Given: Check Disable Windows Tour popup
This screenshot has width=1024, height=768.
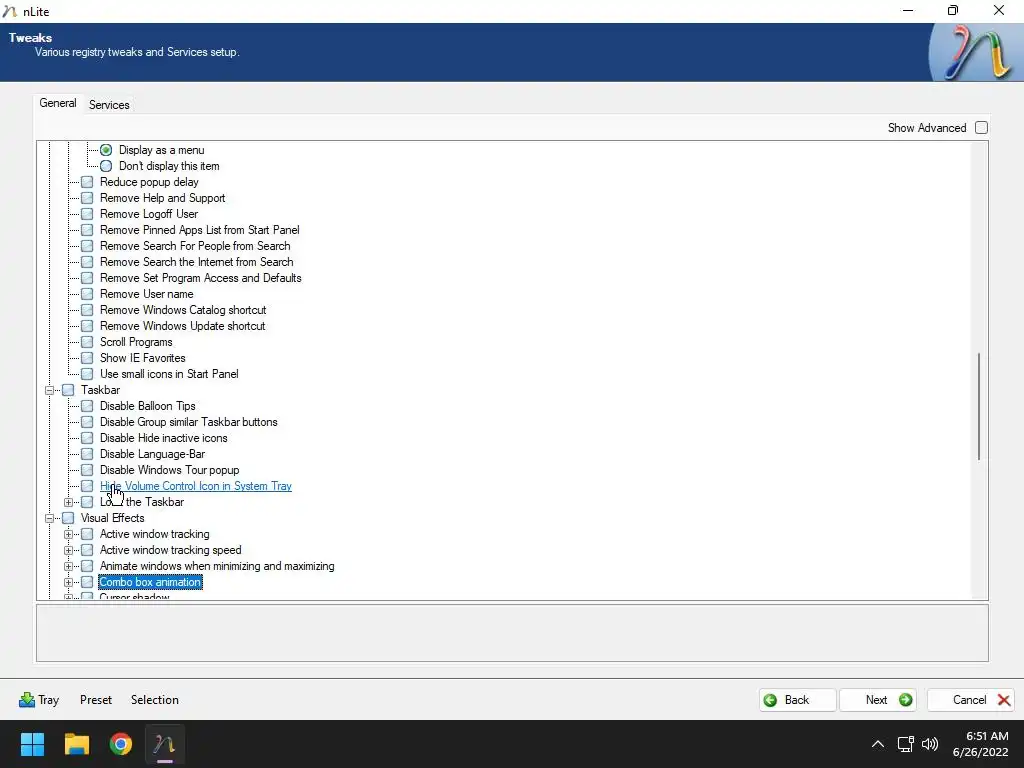Looking at the screenshot, I should tap(87, 470).
